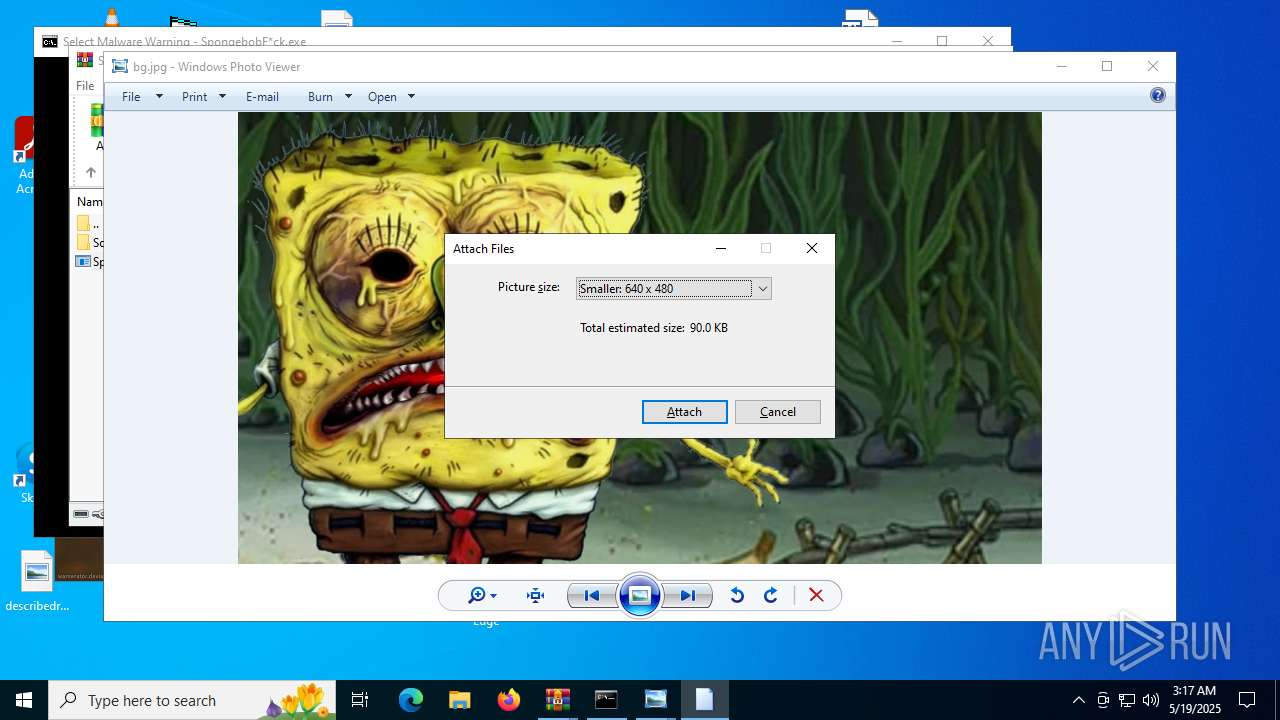Launch Microsoft Edge from taskbar
This screenshot has height=720, width=1280.
point(411,700)
